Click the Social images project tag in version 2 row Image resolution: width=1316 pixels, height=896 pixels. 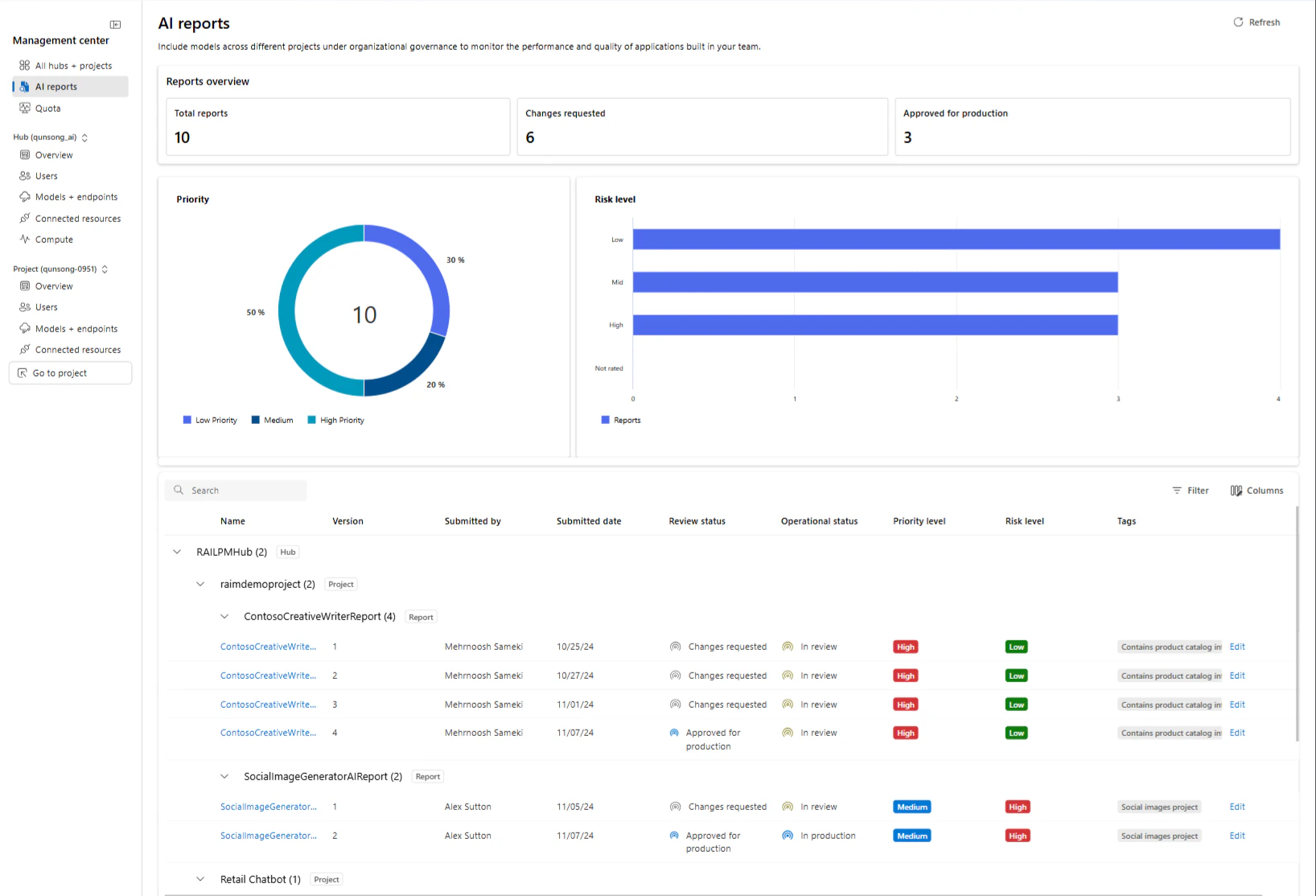pos(1159,836)
